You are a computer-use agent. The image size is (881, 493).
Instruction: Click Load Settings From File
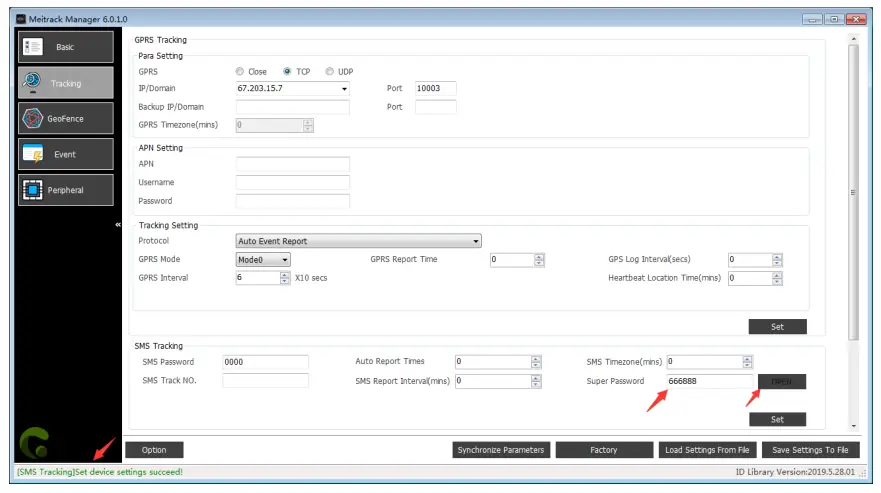pos(707,450)
